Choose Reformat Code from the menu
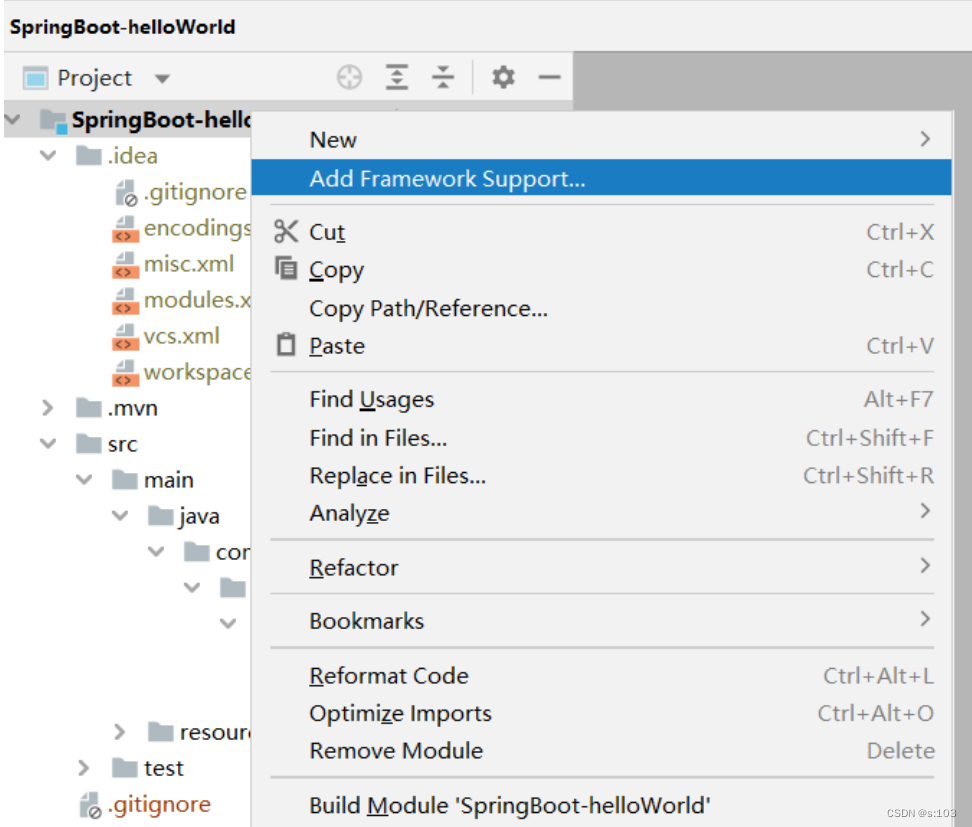Image resolution: width=972 pixels, height=827 pixels. (601, 675)
